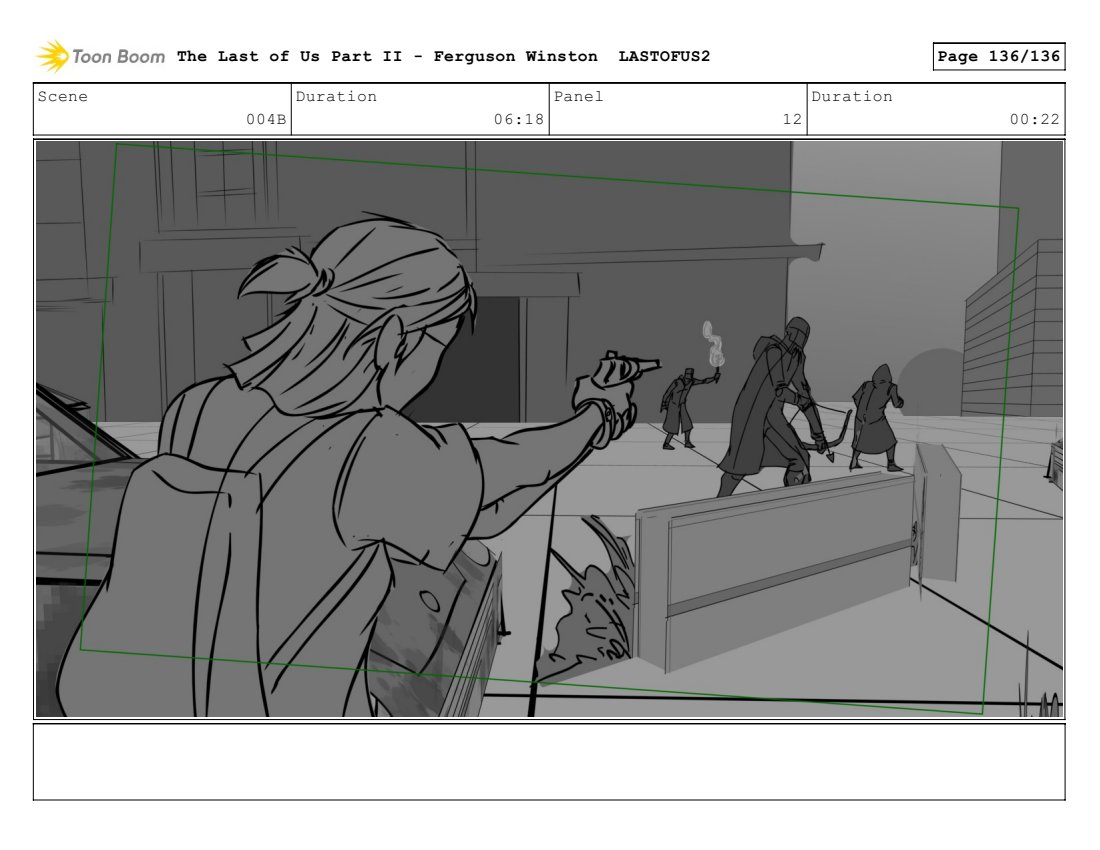Select the project title 'The Last of Us Part II - Ferguson Winston'
1100x850 pixels.
pos(387,56)
